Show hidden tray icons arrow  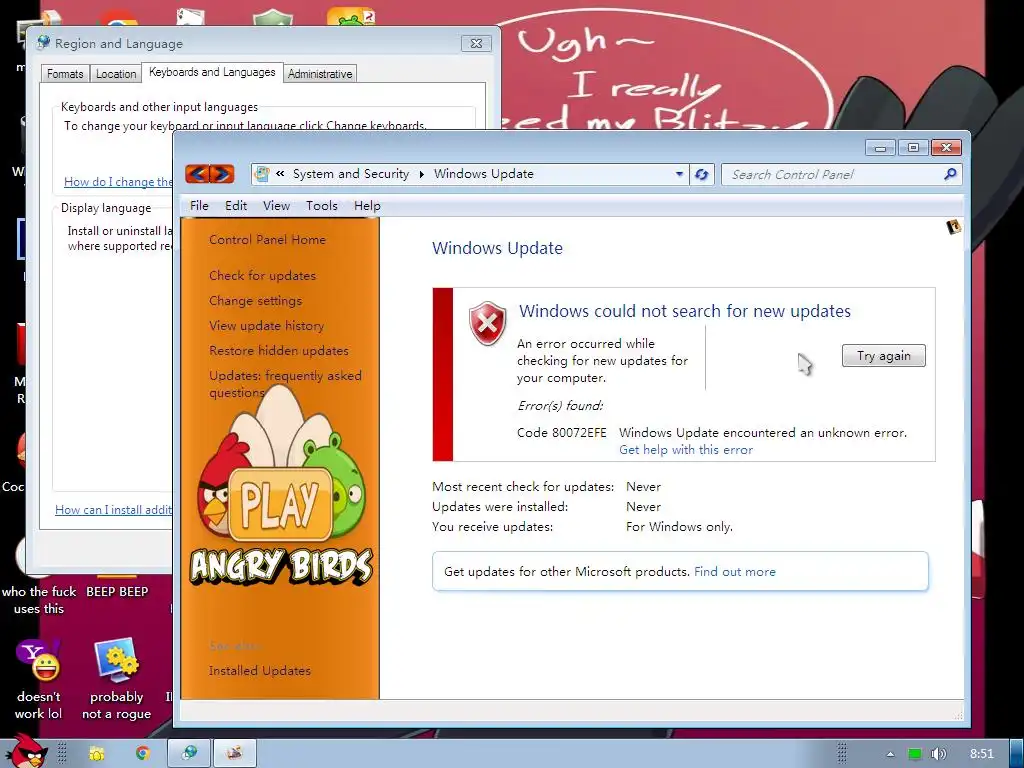[890, 754]
